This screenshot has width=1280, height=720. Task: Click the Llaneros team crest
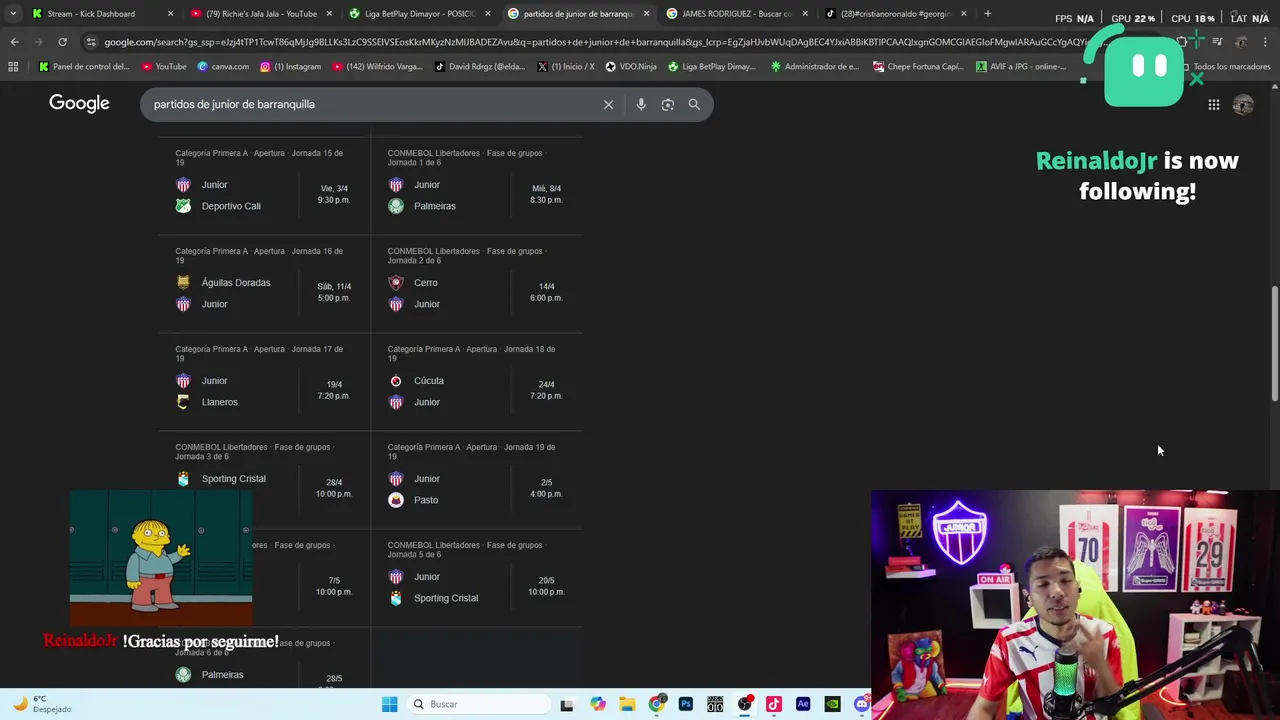[x=183, y=402]
